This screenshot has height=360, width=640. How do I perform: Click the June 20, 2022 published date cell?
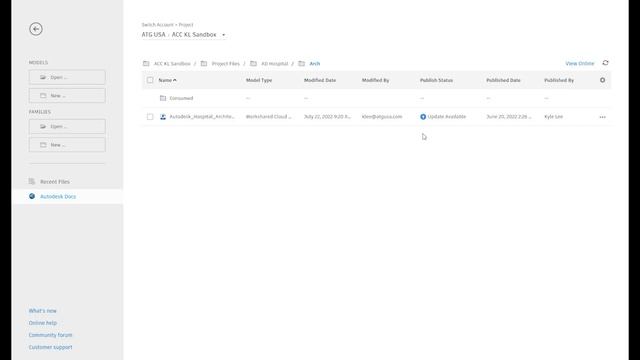tap(509, 117)
